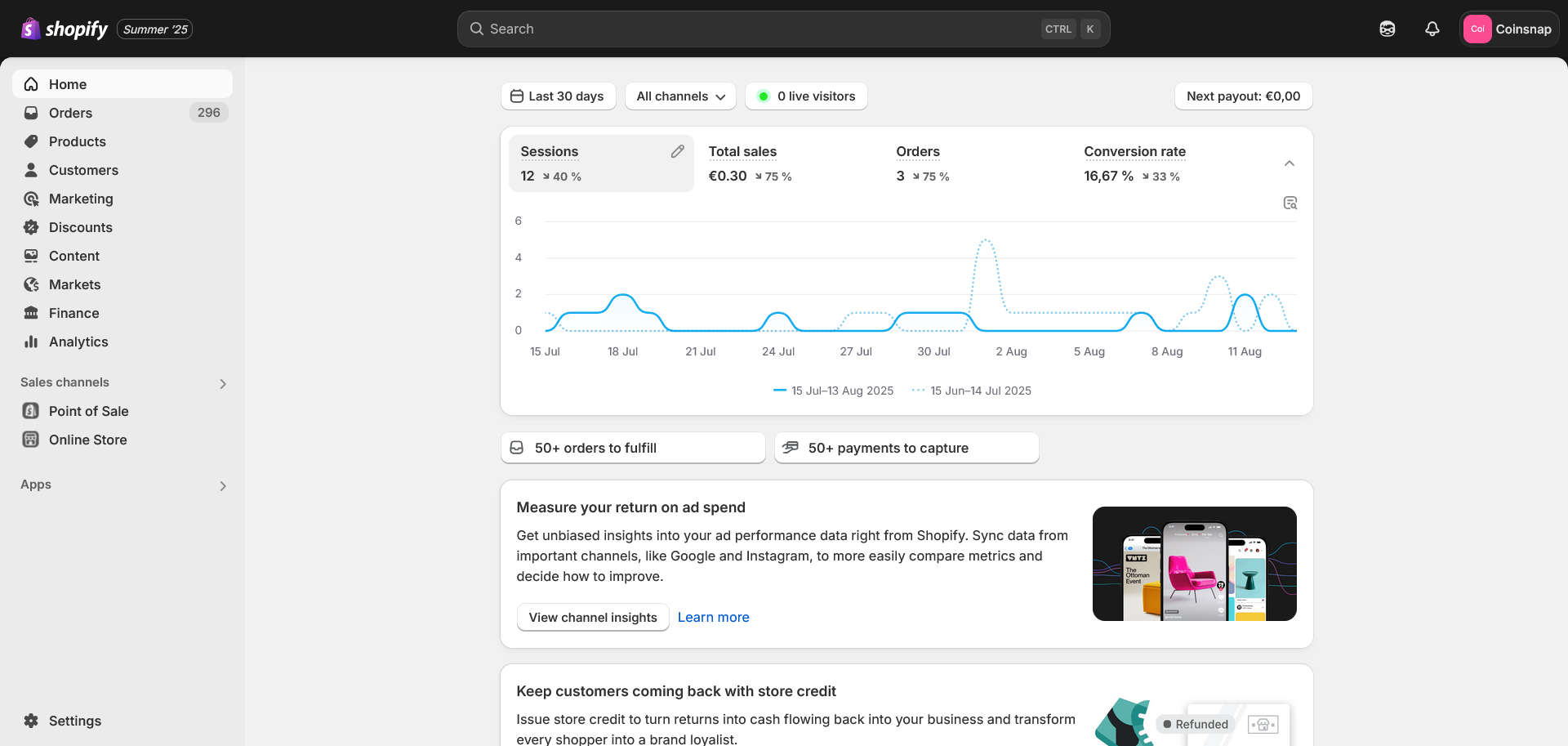Expand the Apps section arrow

pyautogui.click(x=222, y=485)
